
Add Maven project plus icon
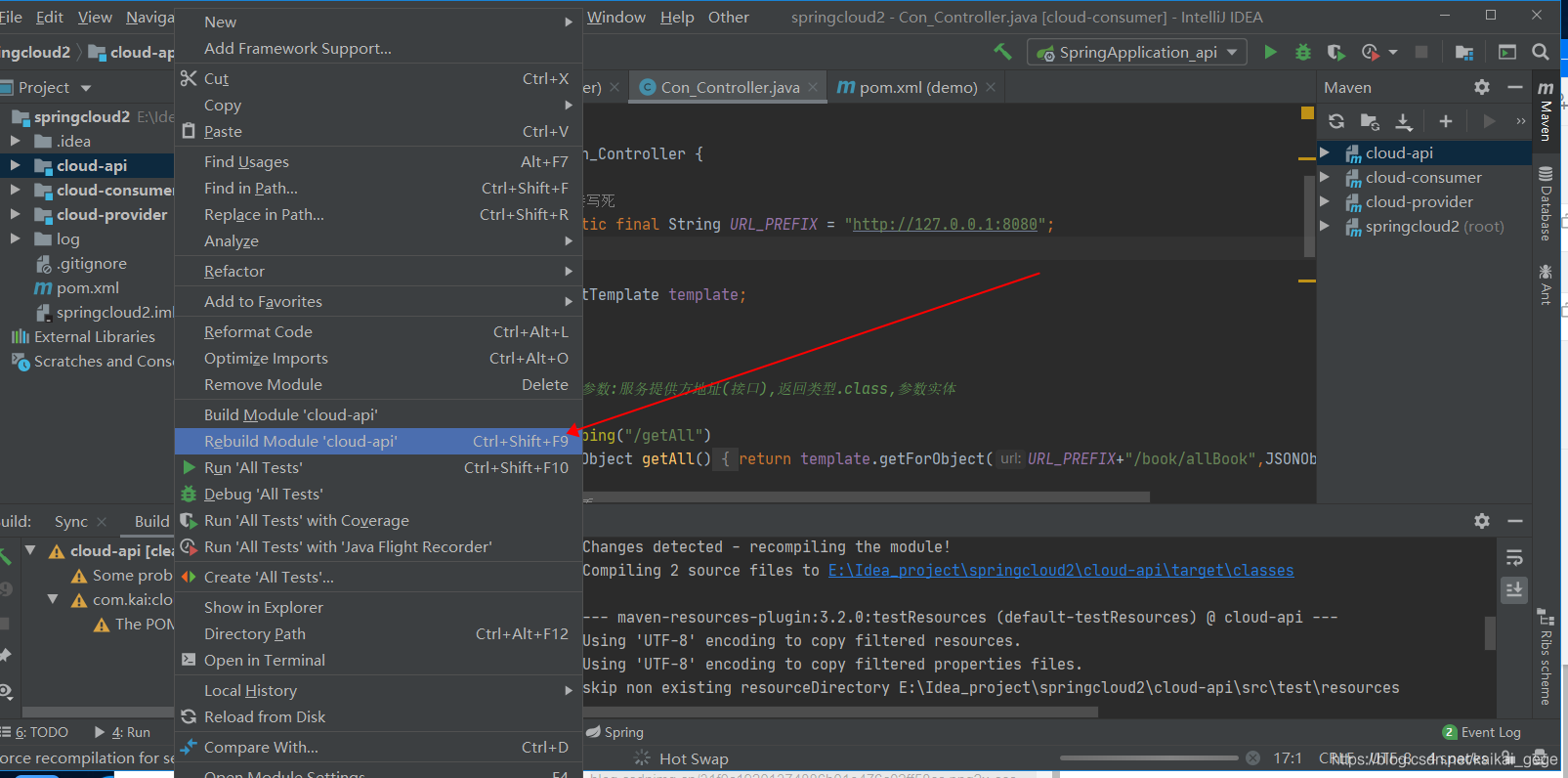(1446, 121)
